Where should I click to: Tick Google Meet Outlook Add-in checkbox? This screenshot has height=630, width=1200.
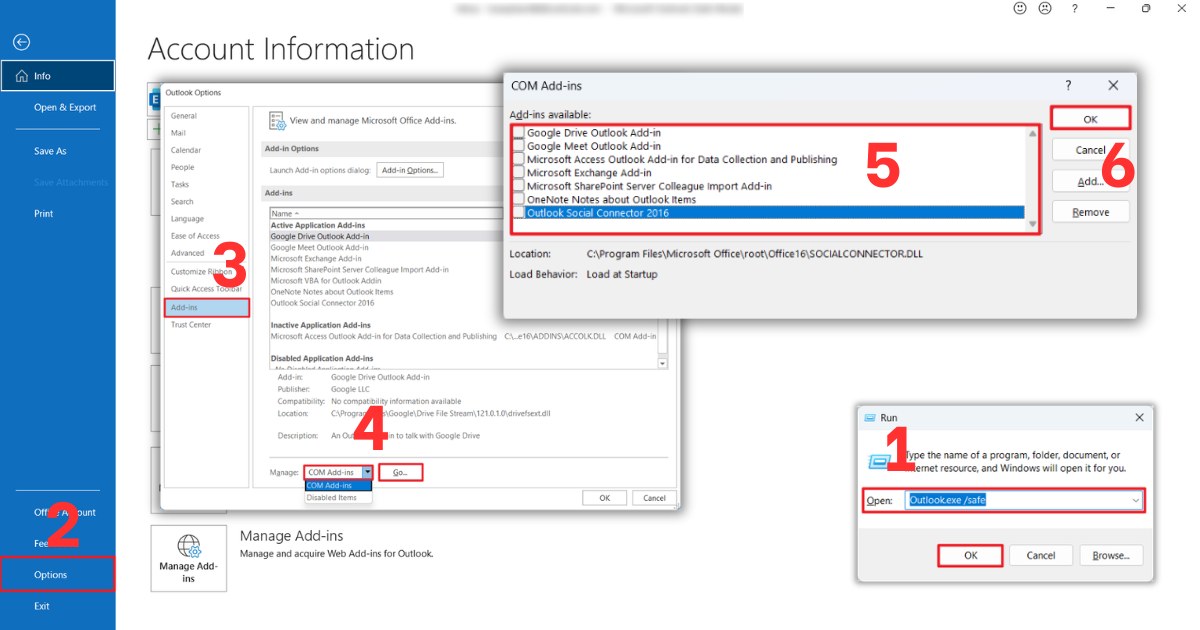518,146
